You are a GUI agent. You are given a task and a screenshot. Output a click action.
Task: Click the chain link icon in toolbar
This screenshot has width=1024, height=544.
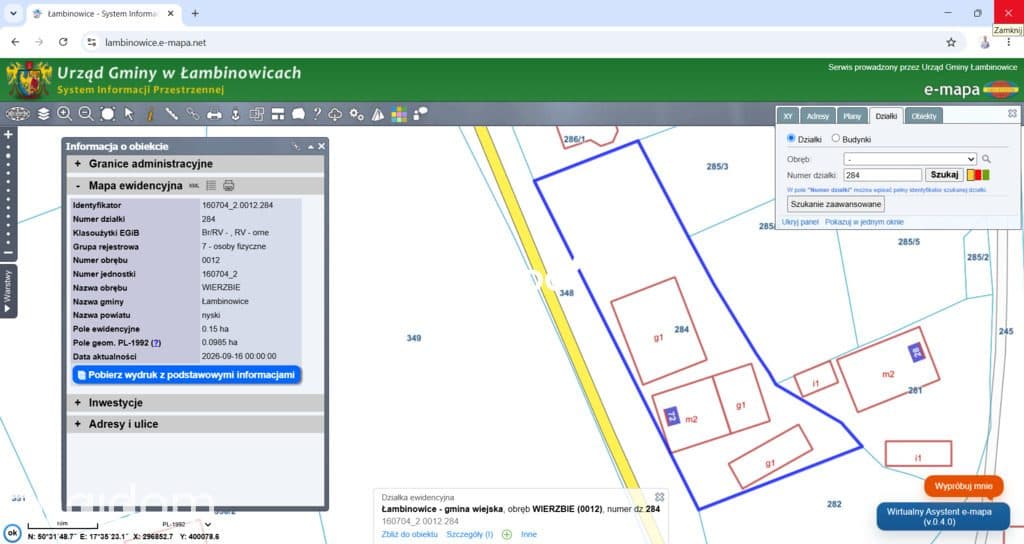point(193,114)
